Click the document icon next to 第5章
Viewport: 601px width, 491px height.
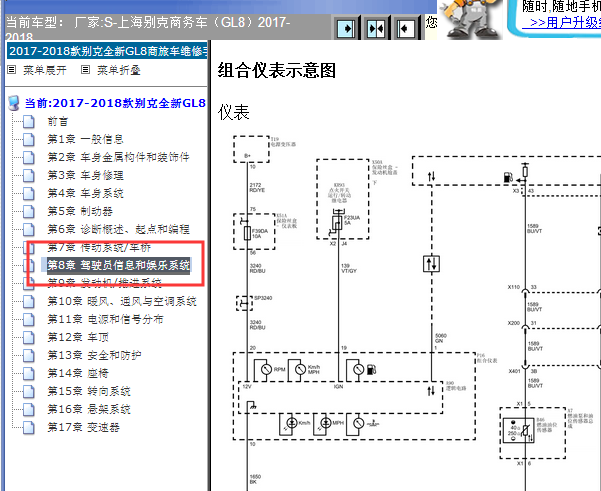click(x=29, y=212)
